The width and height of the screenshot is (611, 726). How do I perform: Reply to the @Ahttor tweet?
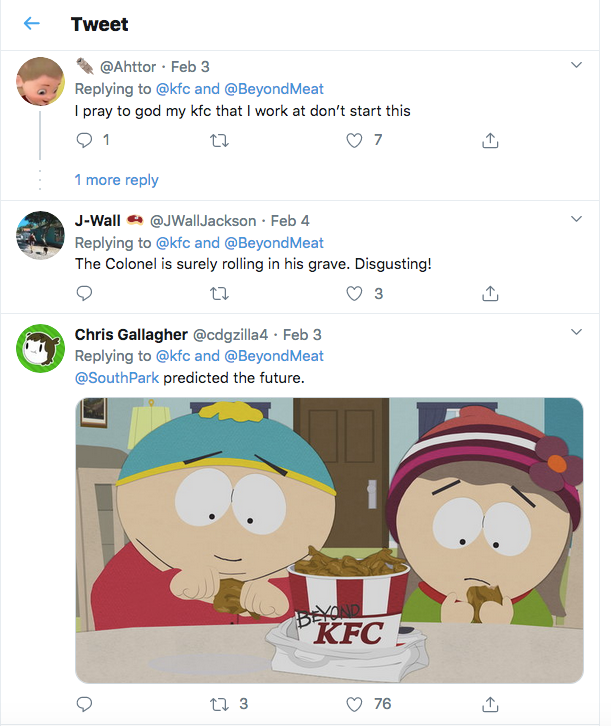pyautogui.click(x=84, y=141)
